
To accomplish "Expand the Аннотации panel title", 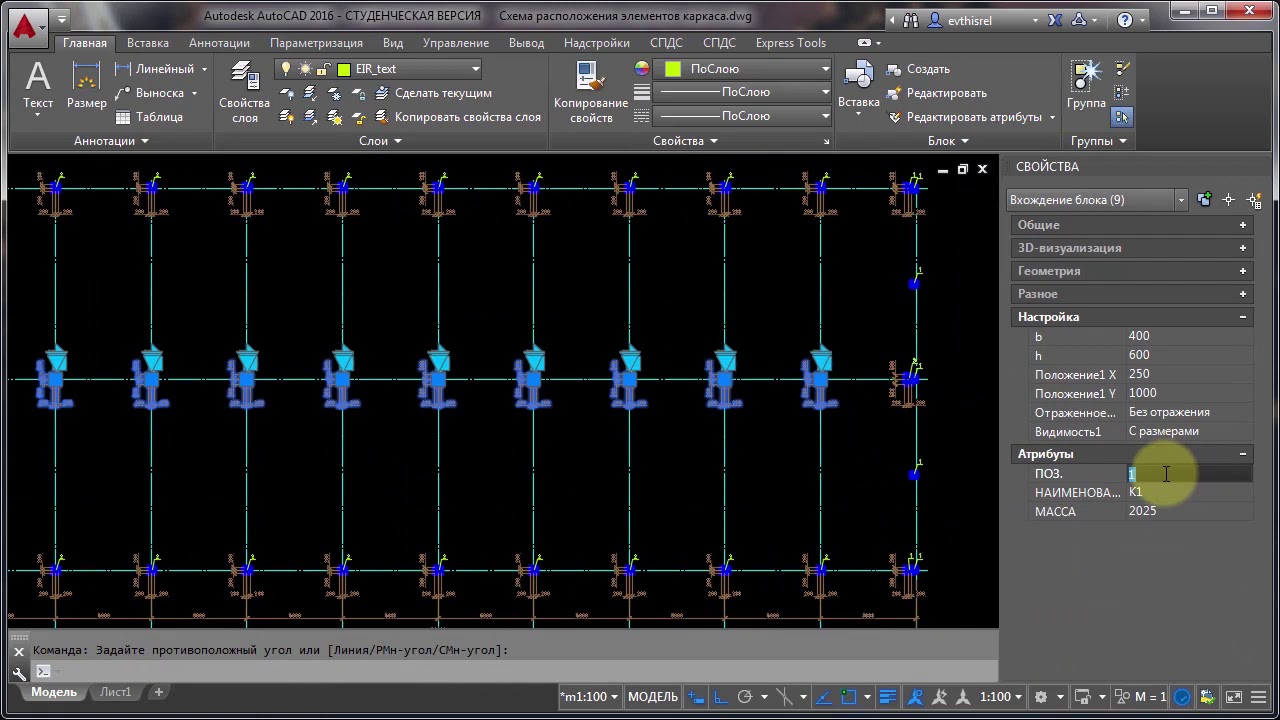I will [111, 141].
